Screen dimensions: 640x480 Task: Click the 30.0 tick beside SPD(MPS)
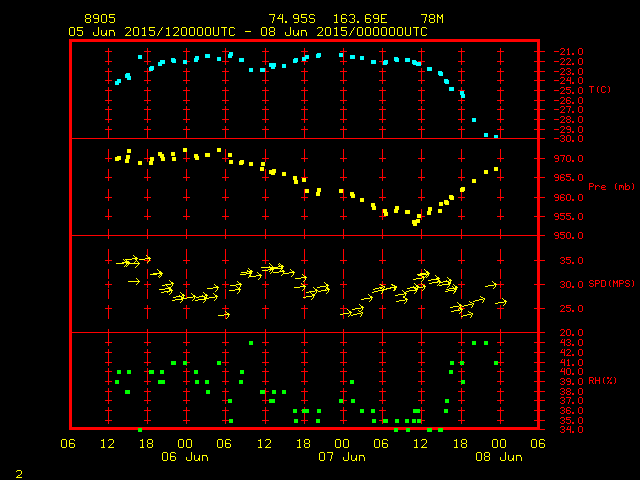click(571, 284)
